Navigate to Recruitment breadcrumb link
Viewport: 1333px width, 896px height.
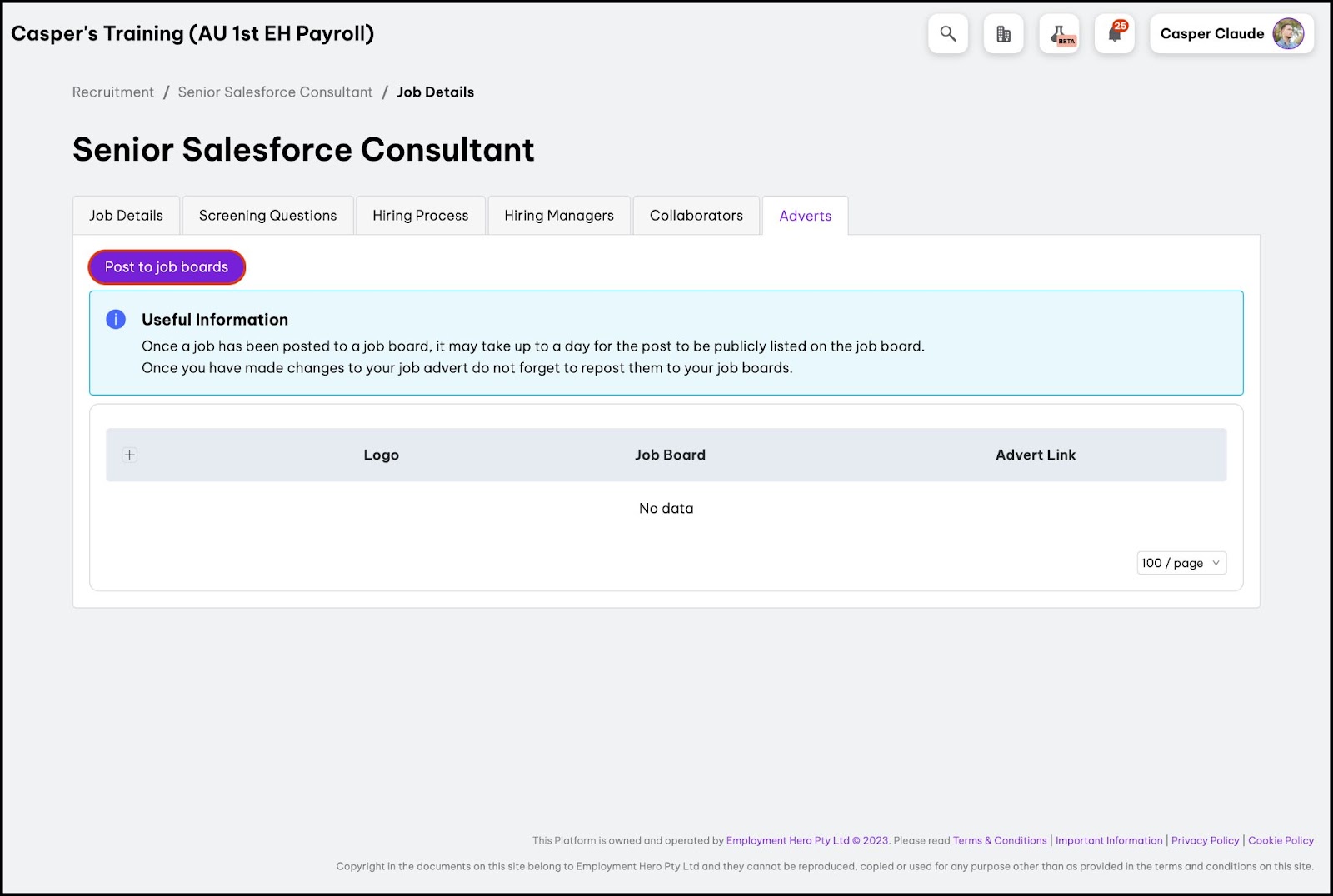[x=112, y=92]
